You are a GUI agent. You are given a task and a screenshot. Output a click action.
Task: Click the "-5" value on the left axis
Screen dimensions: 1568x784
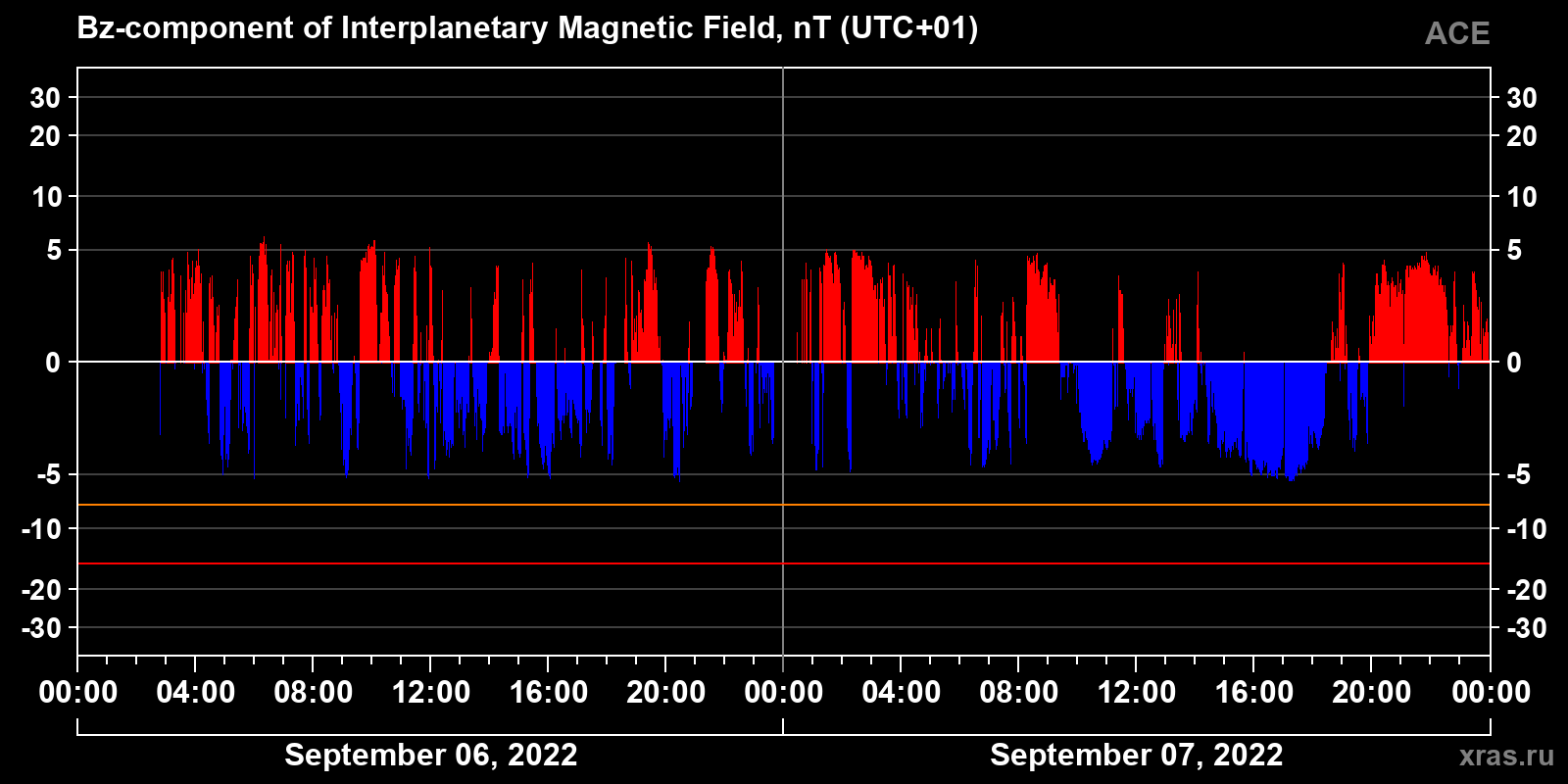pos(49,475)
